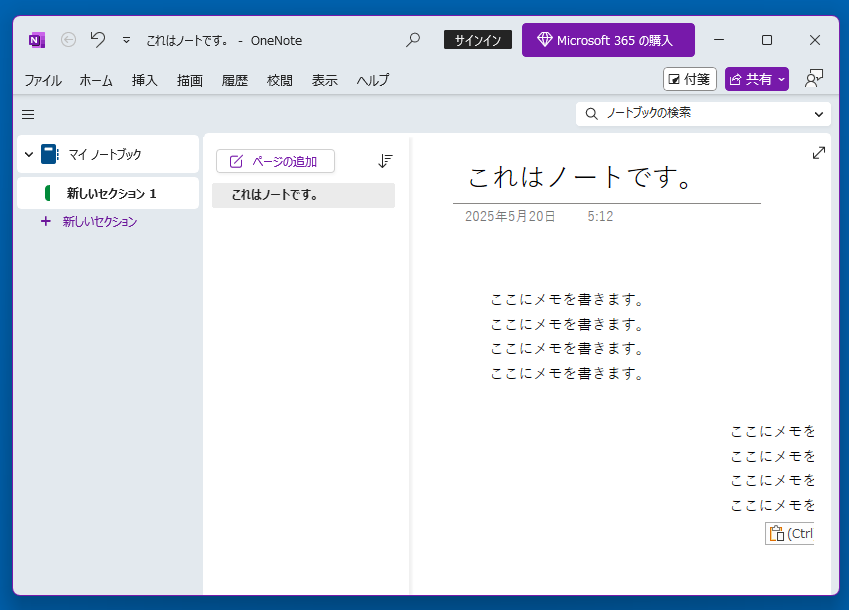Click the 付箋 sticky notes button
Screen dimensions: 849x610
tap(690, 79)
